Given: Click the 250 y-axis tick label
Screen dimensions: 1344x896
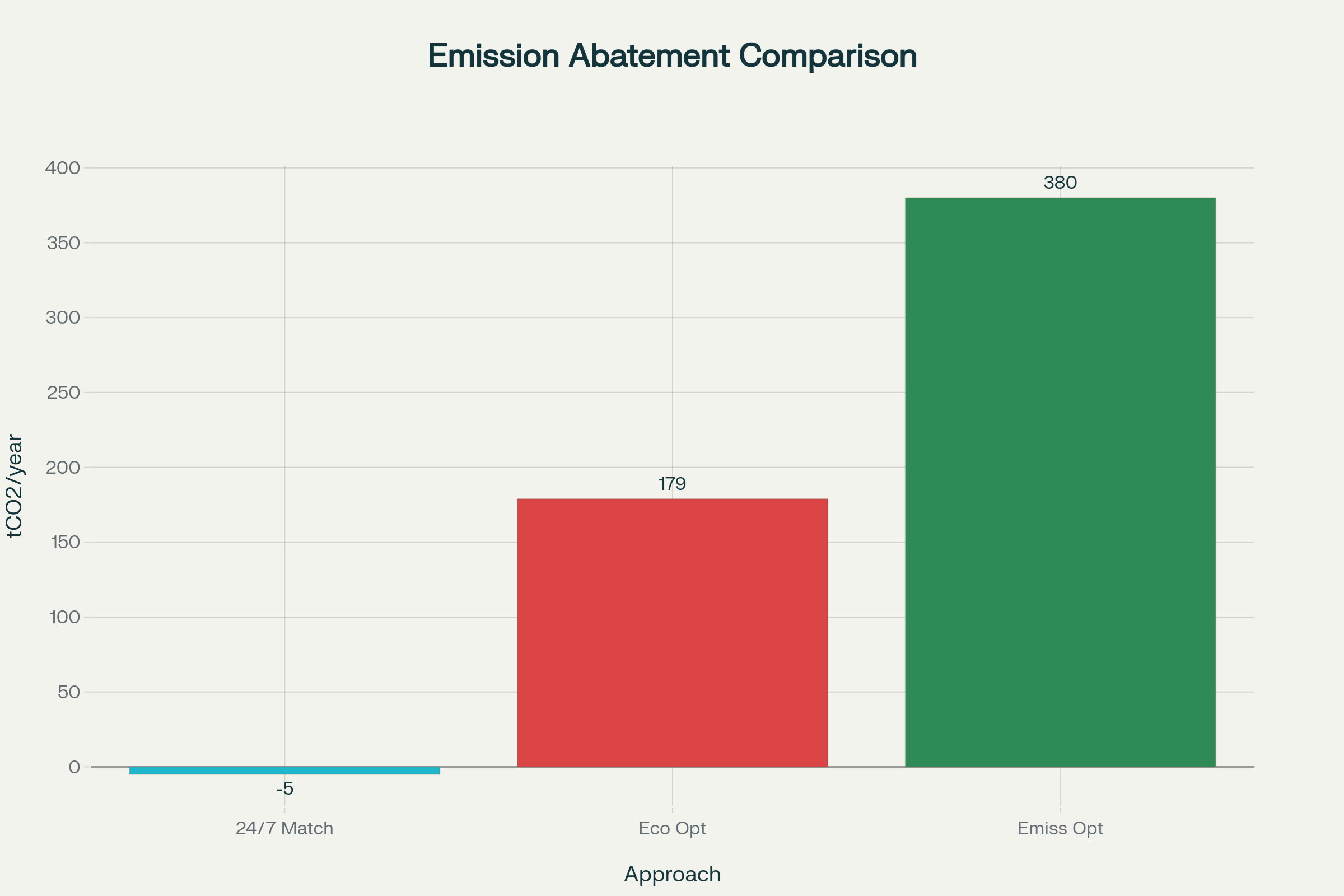Looking at the screenshot, I should point(63,393).
